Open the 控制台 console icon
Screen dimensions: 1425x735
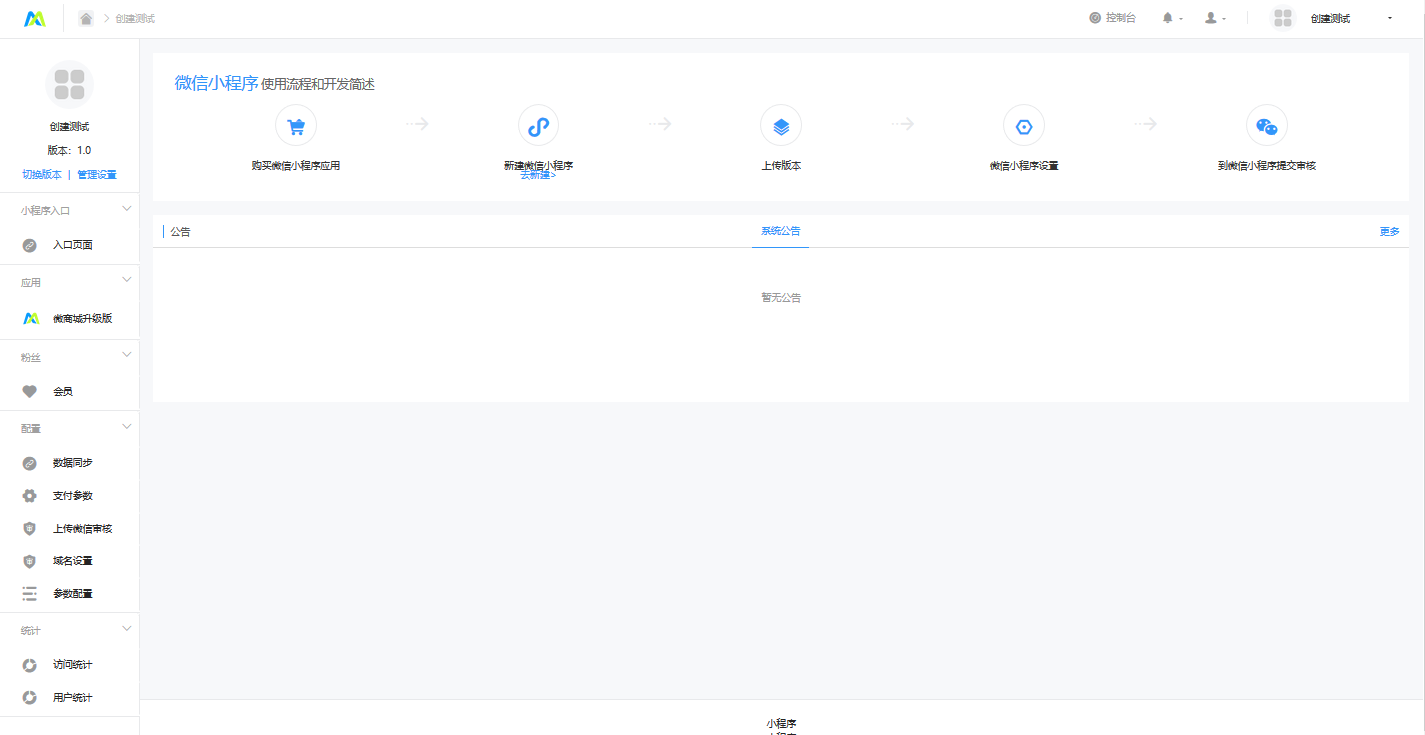pos(1095,18)
